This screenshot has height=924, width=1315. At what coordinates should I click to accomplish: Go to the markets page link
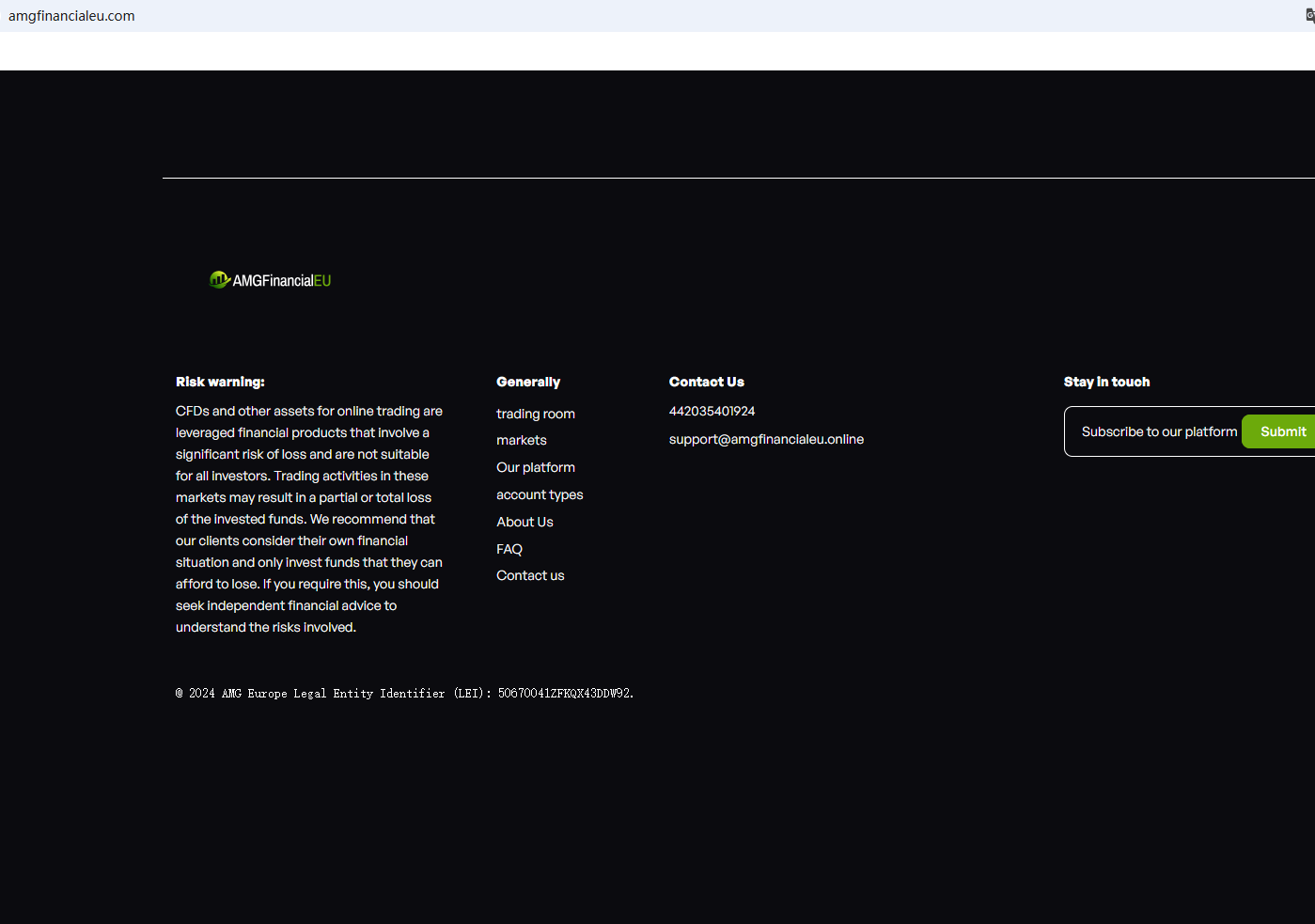tap(521, 440)
